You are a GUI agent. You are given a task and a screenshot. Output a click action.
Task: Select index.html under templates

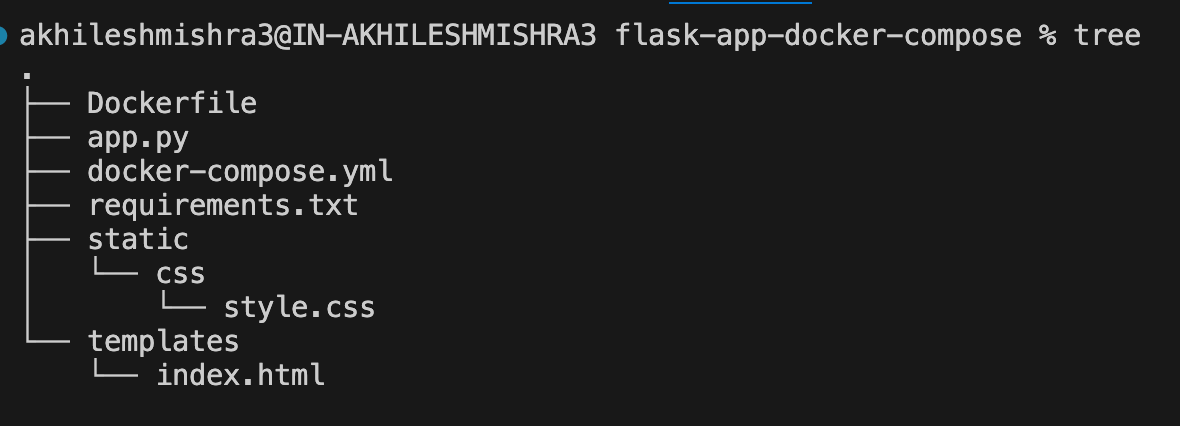tap(241, 375)
